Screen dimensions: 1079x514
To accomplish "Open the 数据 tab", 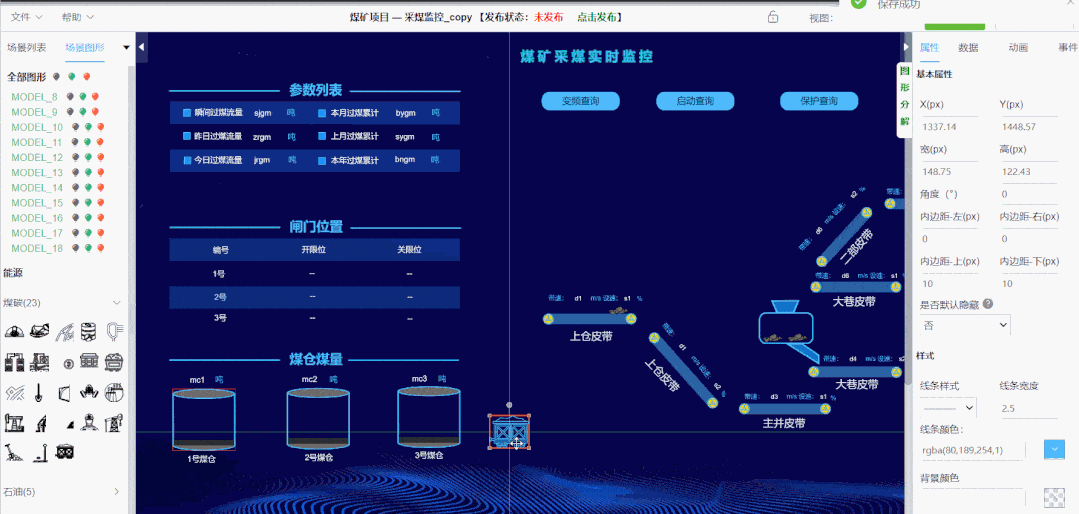I will coord(968,47).
